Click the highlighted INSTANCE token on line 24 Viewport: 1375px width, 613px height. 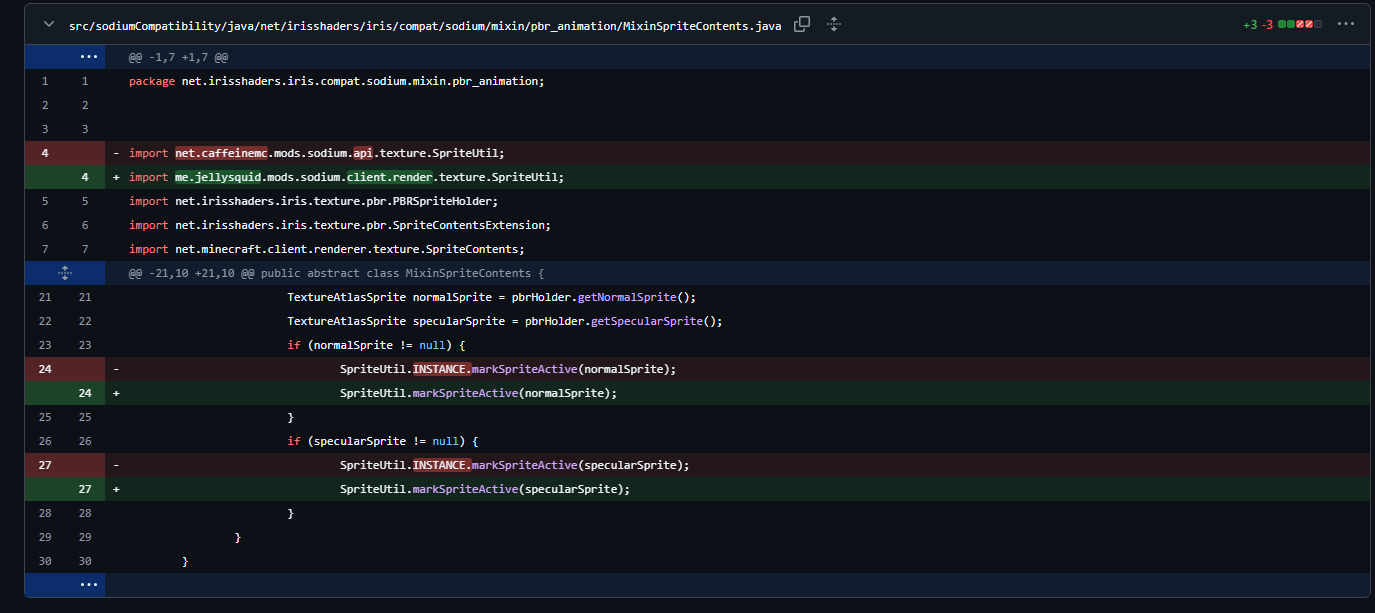tap(441, 369)
